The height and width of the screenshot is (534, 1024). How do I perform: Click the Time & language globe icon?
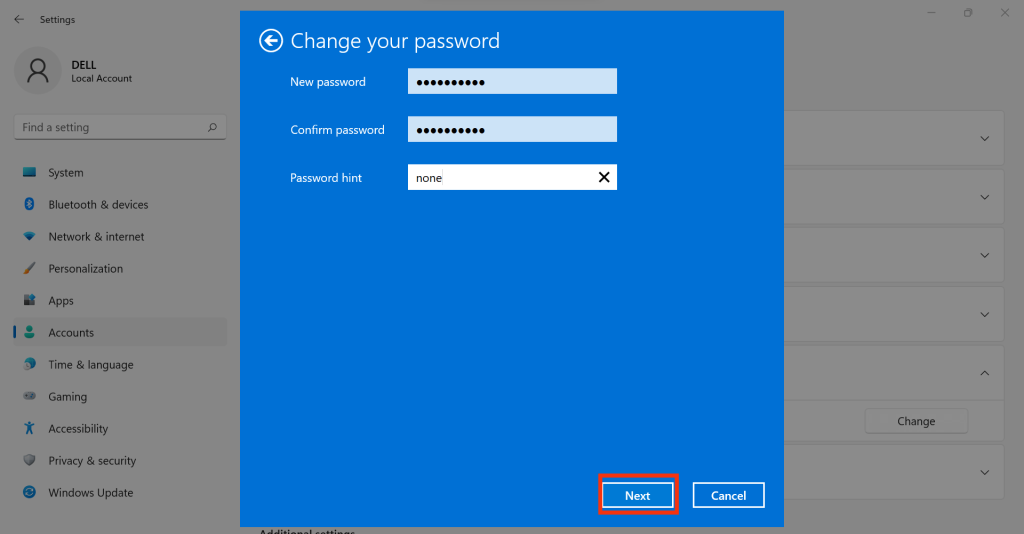coord(29,364)
